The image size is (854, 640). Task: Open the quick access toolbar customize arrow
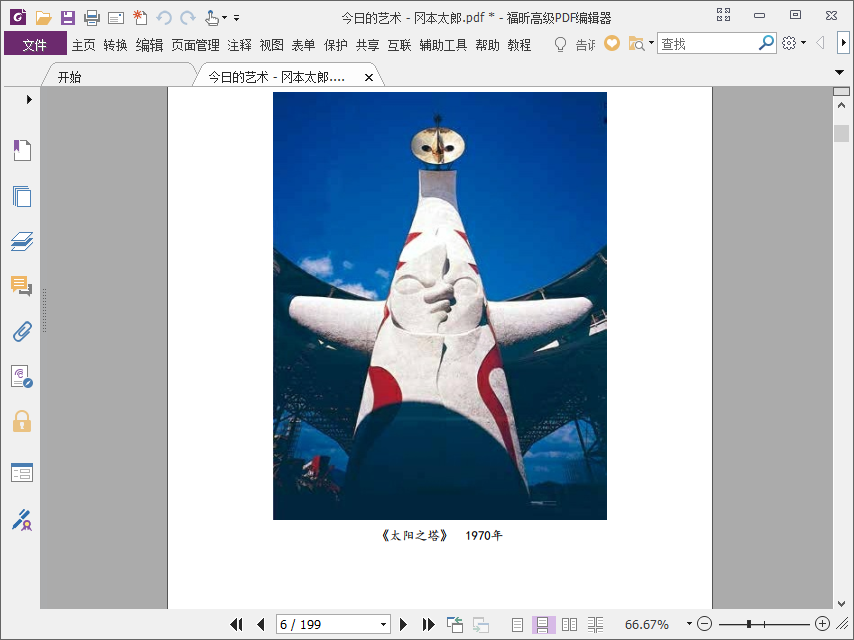pyautogui.click(x=236, y=18)
